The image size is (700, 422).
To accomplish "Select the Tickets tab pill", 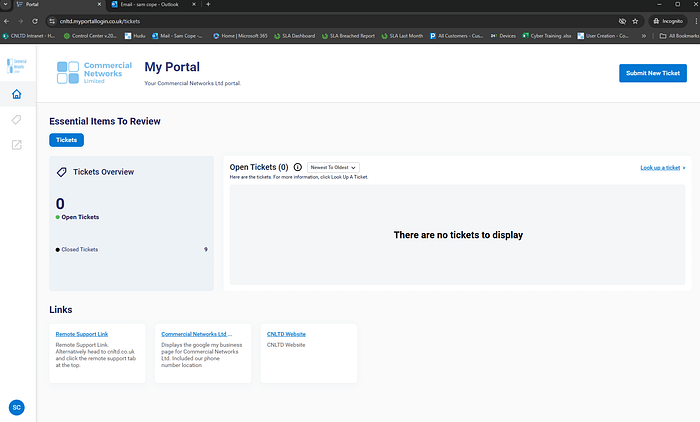I will pos(67,140).
